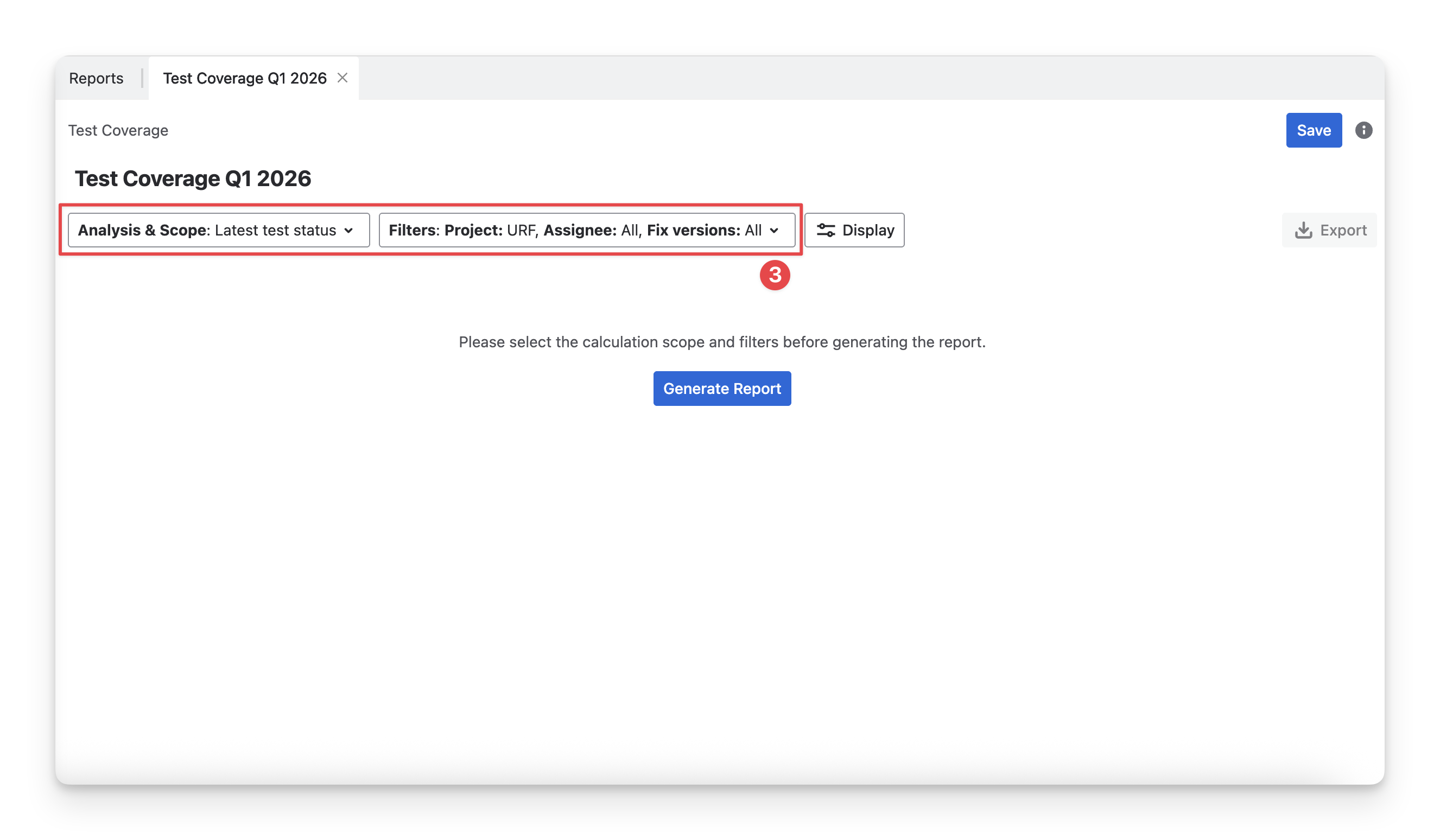Switch to the Reports tab
Image resolution: width=1440 pixels, height=840 pixels.
point(96,78)
